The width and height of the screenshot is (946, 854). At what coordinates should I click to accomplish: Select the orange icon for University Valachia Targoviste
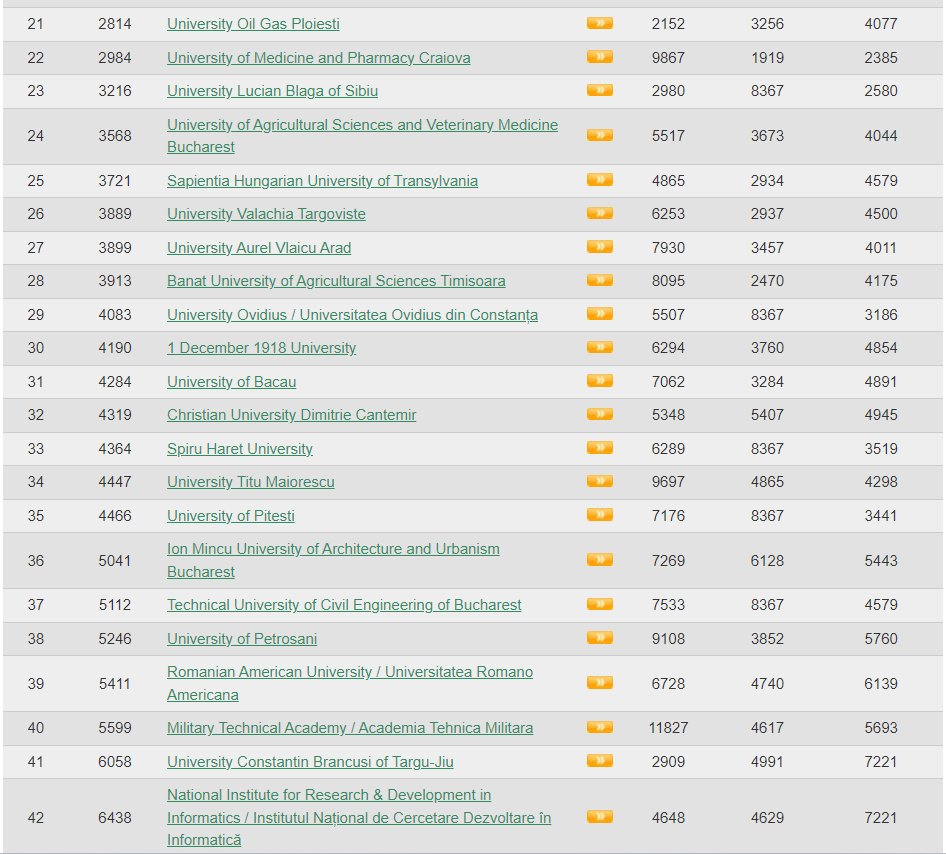[x=599, y=213]
